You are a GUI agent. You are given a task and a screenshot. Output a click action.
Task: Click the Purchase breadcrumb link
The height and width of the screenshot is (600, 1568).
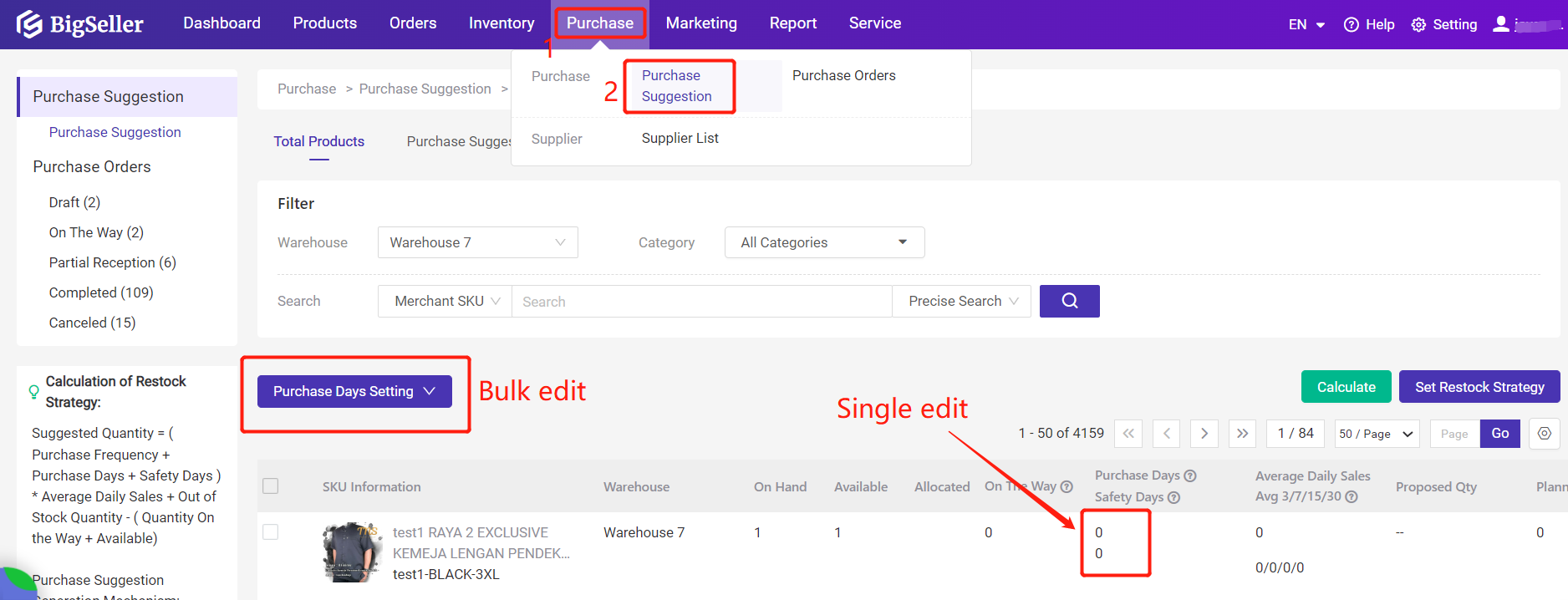(307, 89)
